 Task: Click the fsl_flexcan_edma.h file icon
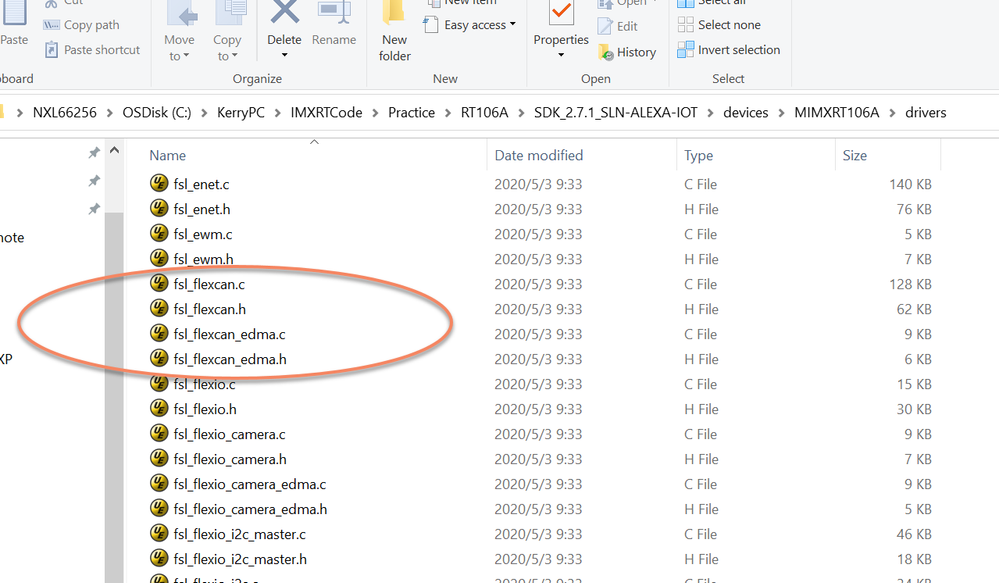coord(159,359)
